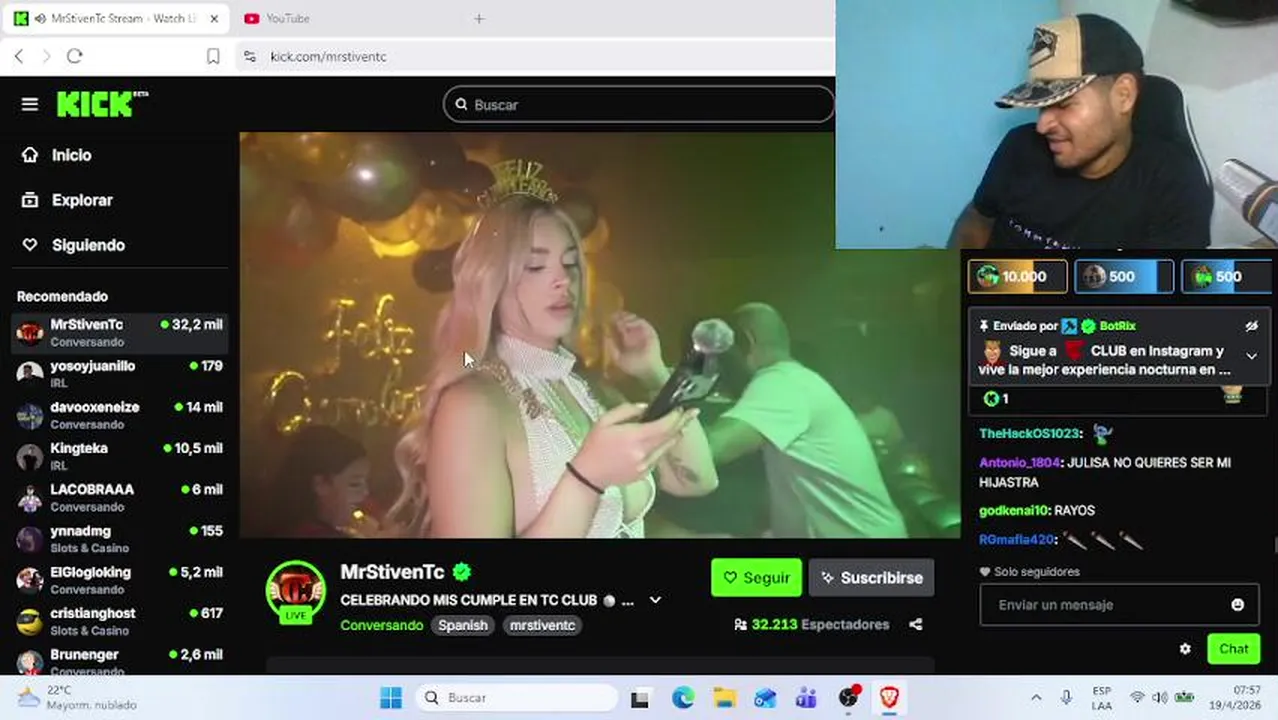Click the taskbar Buscar search box
The height and width of the screenshot is (720, 1278).
[518, 697]
